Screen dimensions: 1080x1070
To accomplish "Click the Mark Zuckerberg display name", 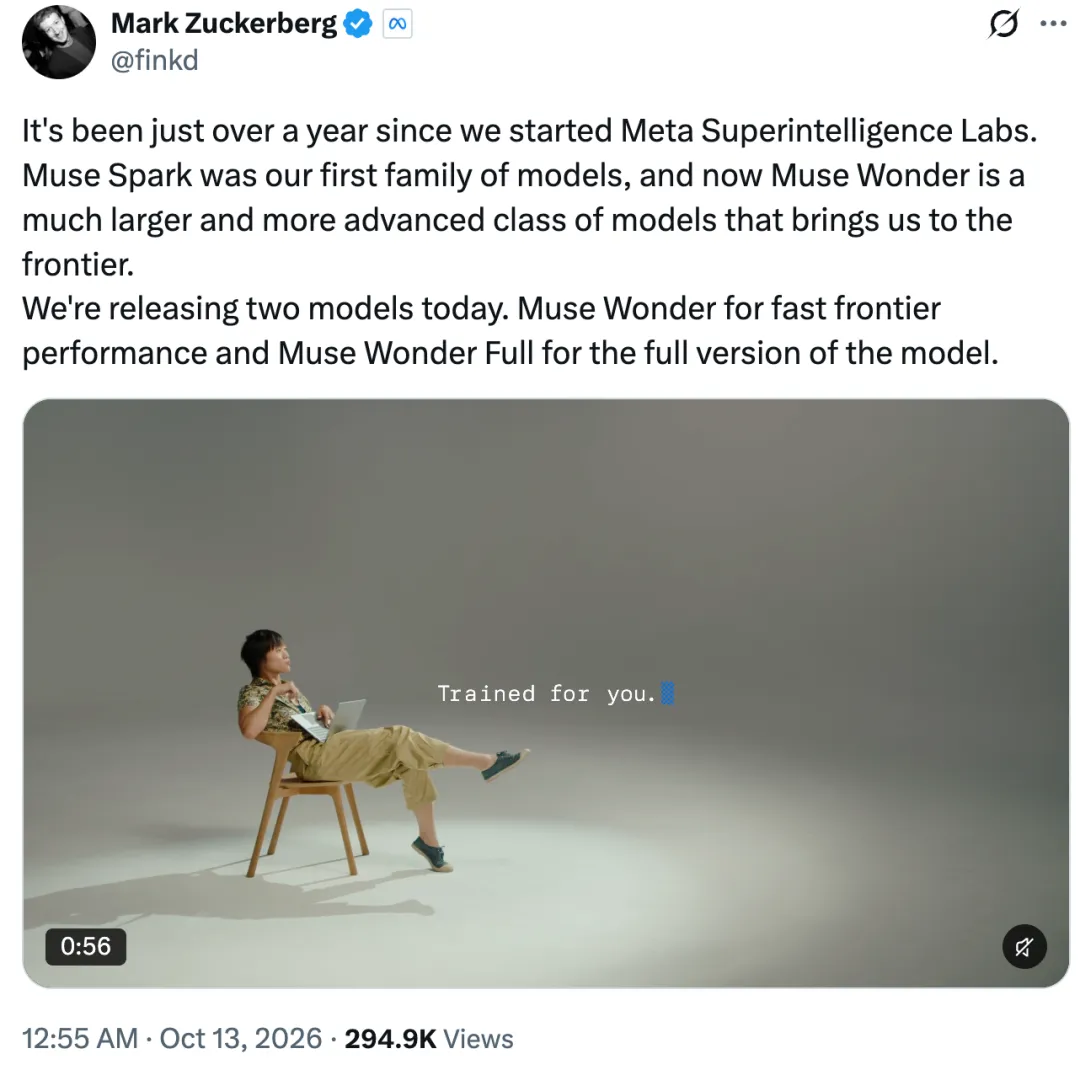I will pyautogui.click(x=224, y=23).
